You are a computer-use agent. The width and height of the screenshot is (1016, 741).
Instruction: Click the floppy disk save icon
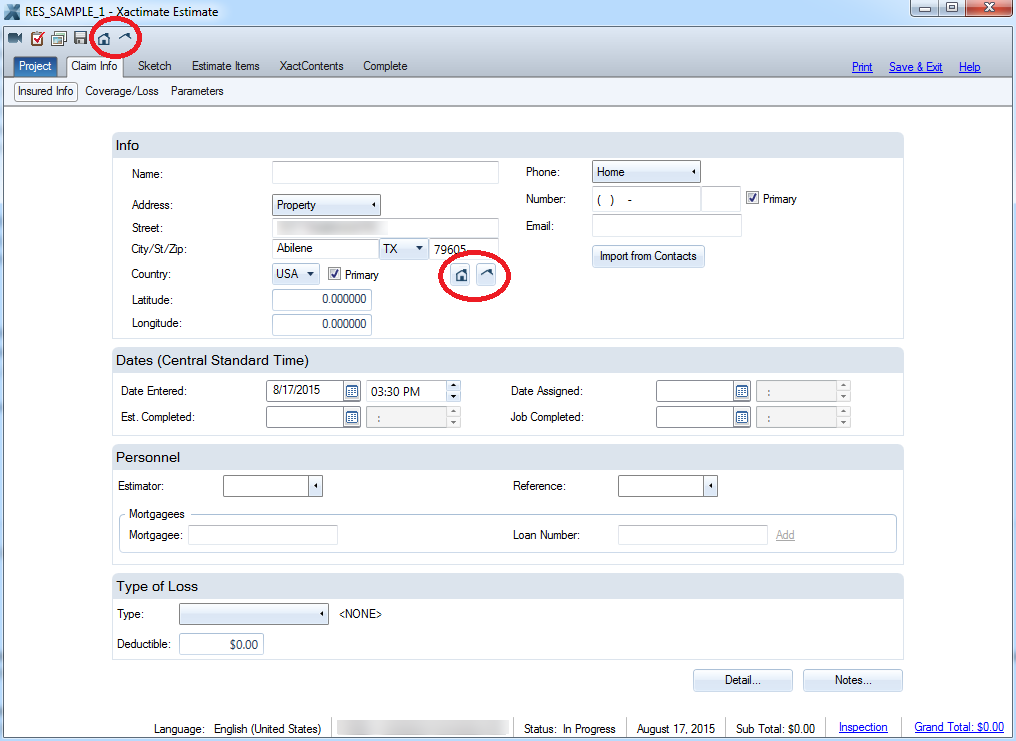point(80,38)
